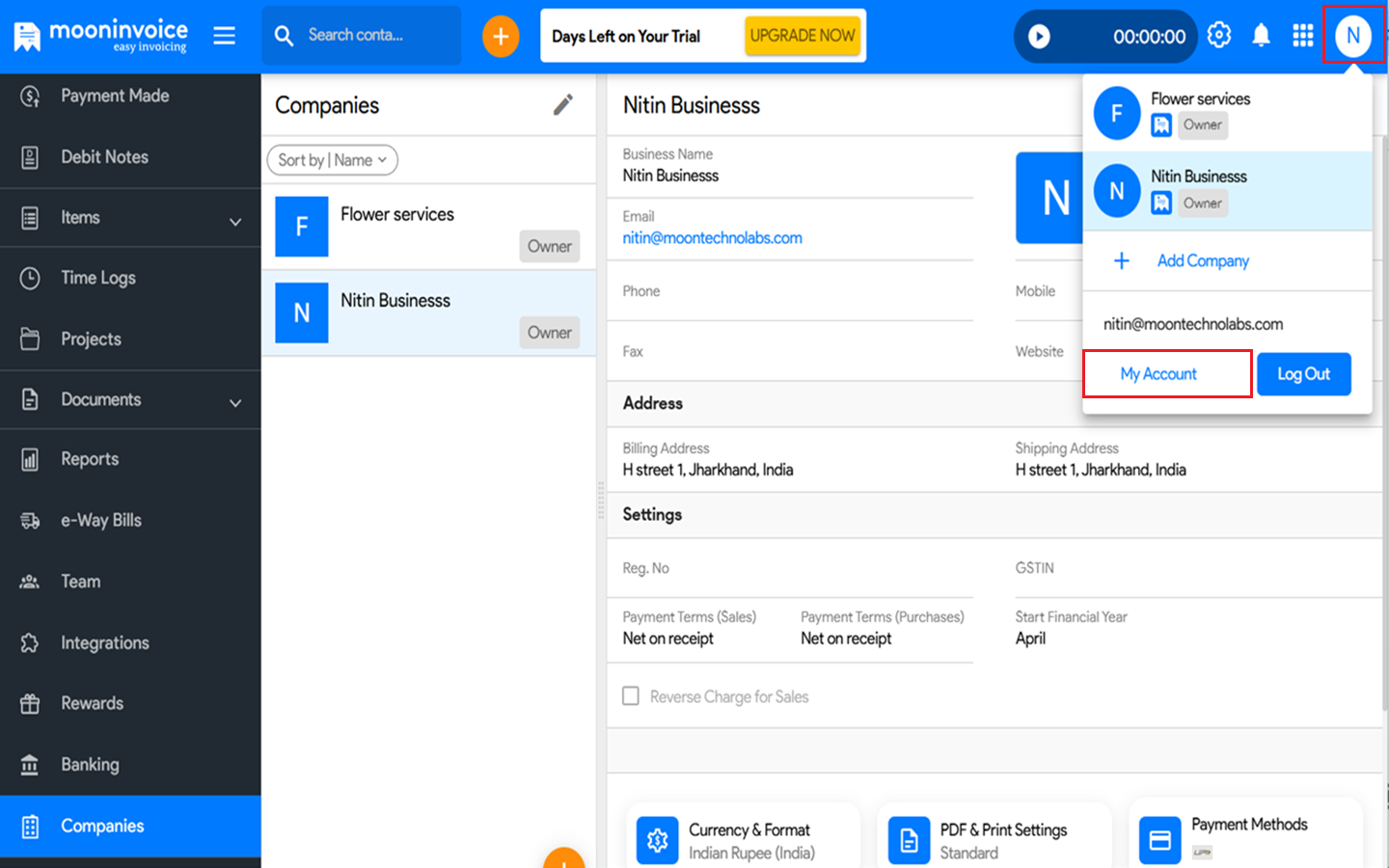The width and height of the screenshot is (1389, 868).
Task: Click Payment Terms (Sales) Net on receipt
Action: point(668,638)
